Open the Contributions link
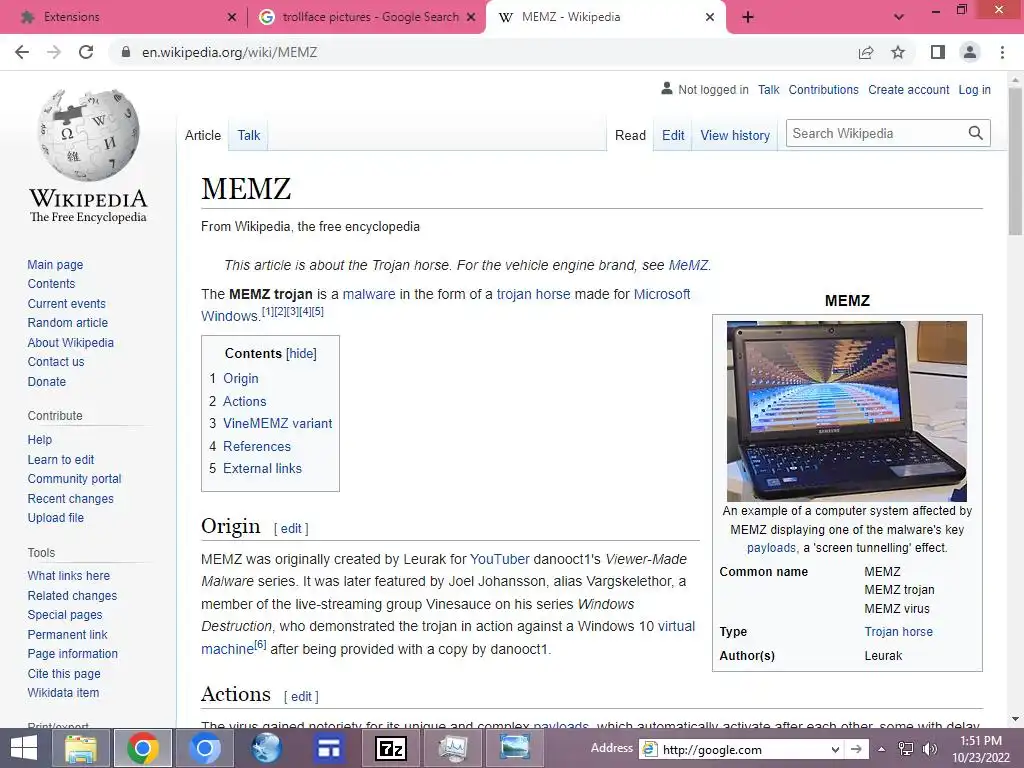The image size is (1024, 768). [x=823, y=89]
